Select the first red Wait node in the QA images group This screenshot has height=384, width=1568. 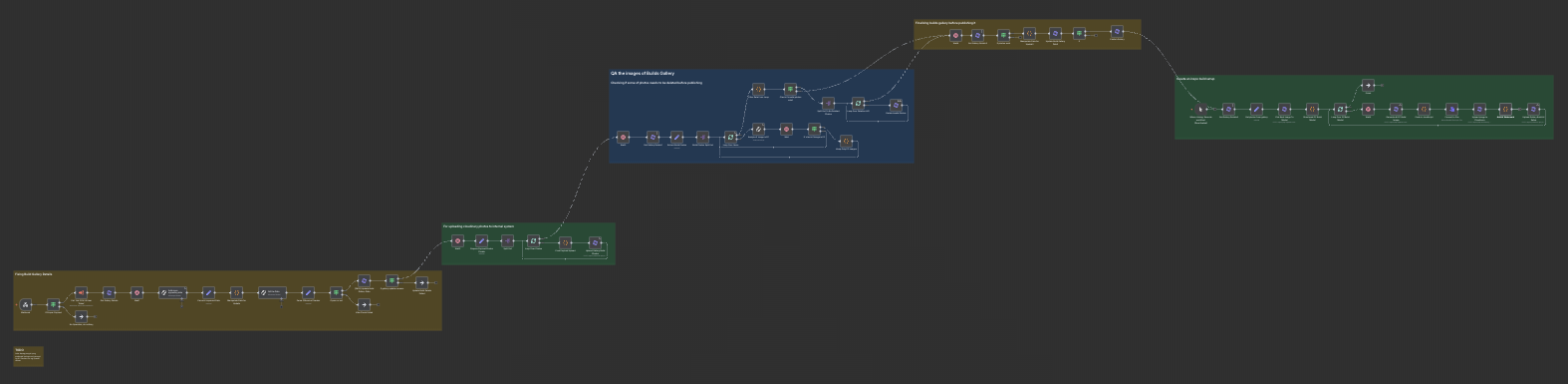623,137
